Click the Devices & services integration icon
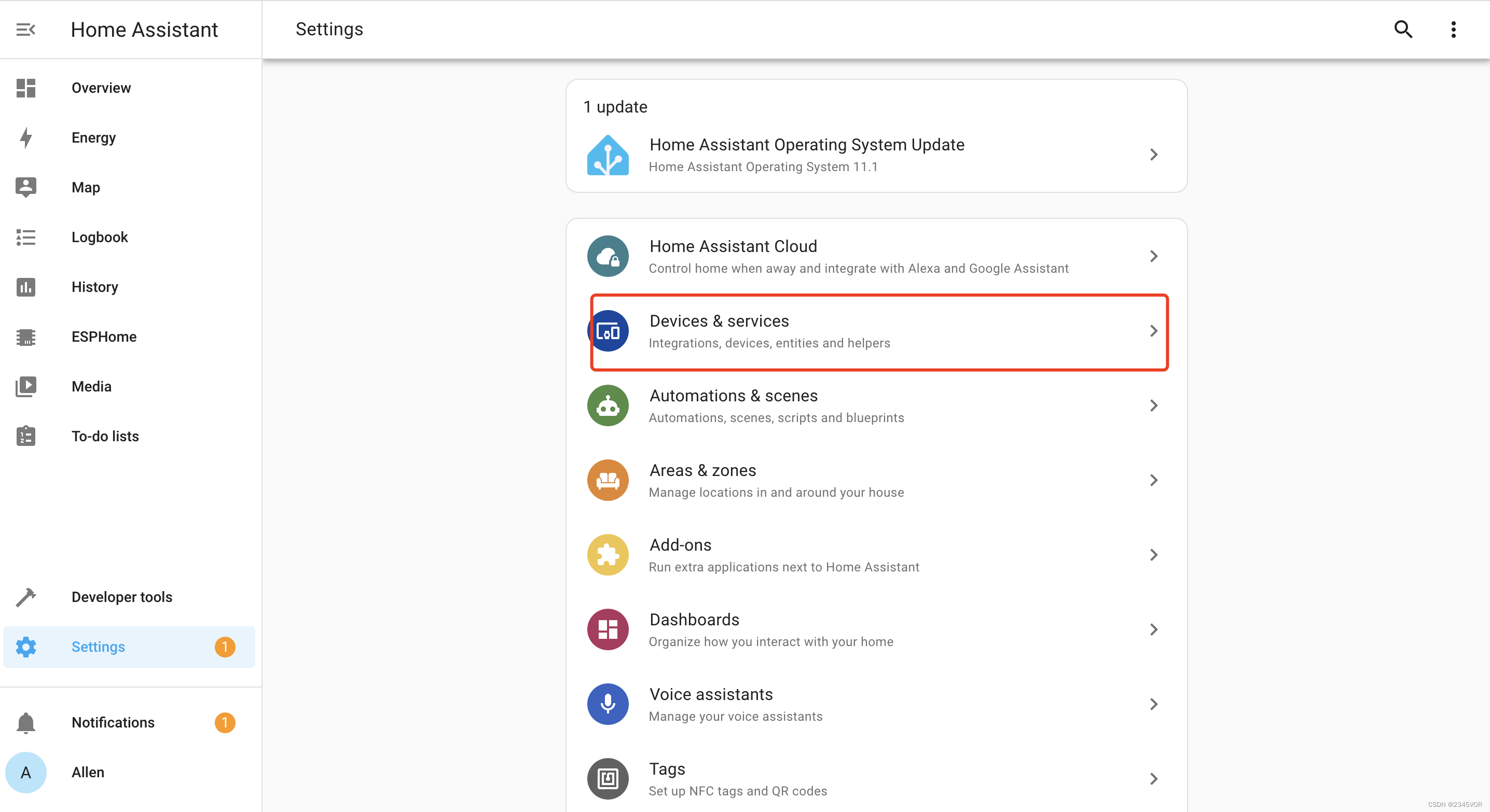Viewport: 1490px width, 812px height. pos(608,331)
